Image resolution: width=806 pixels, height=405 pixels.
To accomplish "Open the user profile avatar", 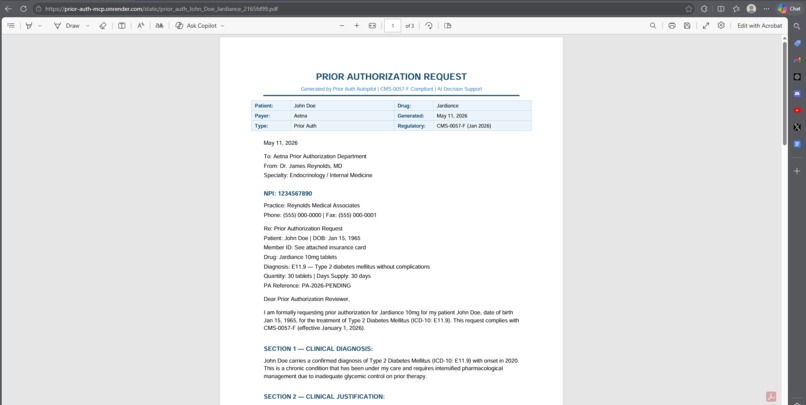I will [x=751, y=9].
